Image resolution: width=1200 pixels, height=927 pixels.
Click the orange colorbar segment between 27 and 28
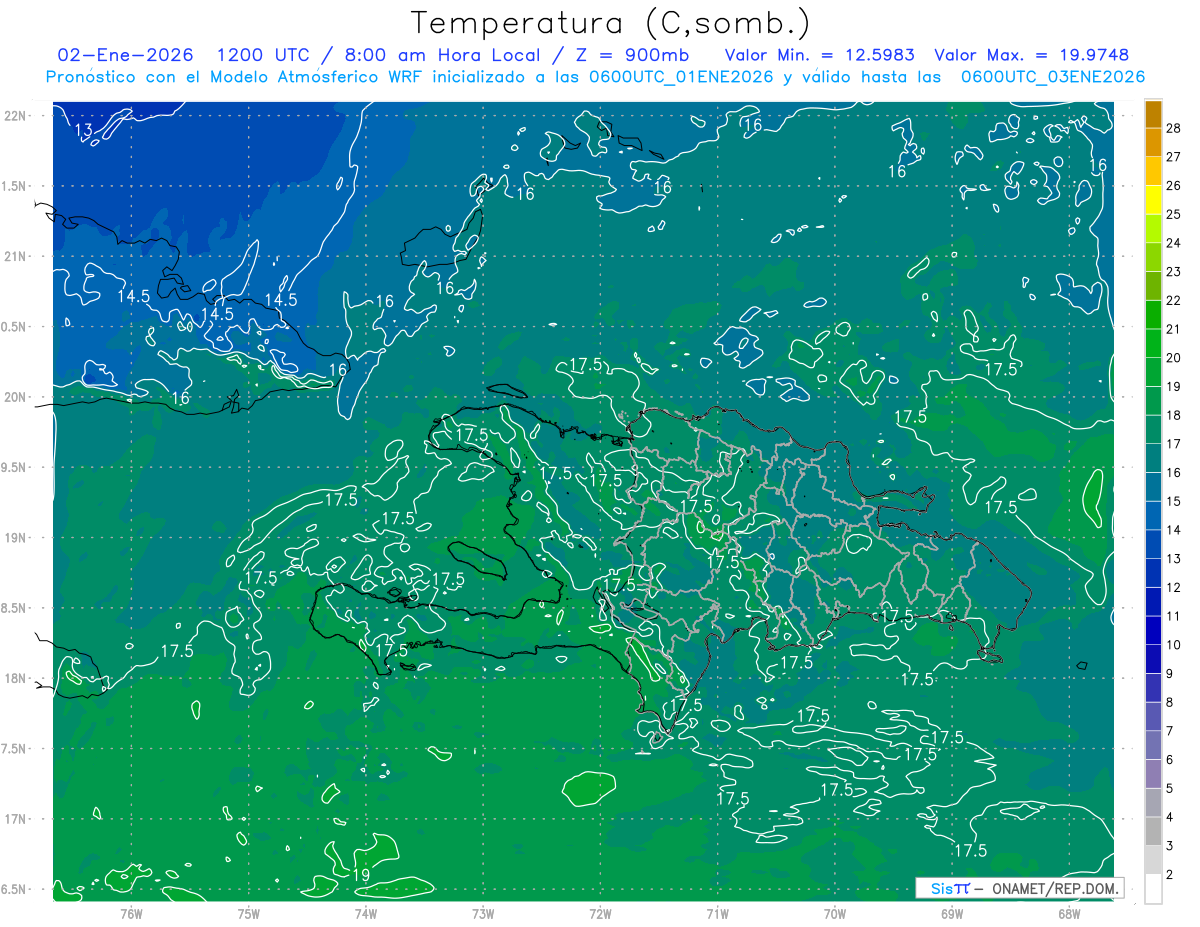(x=1153, y=143)
